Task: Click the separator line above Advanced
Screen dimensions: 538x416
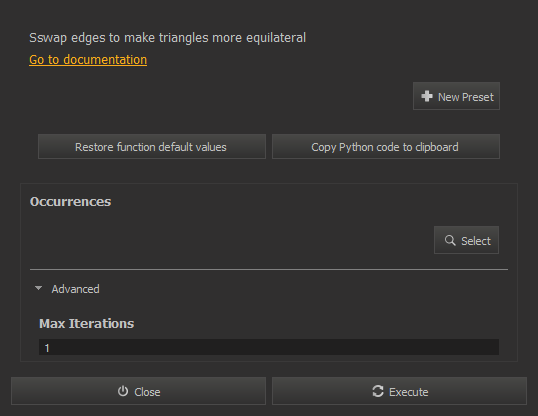Action: (x=269, y=270)
